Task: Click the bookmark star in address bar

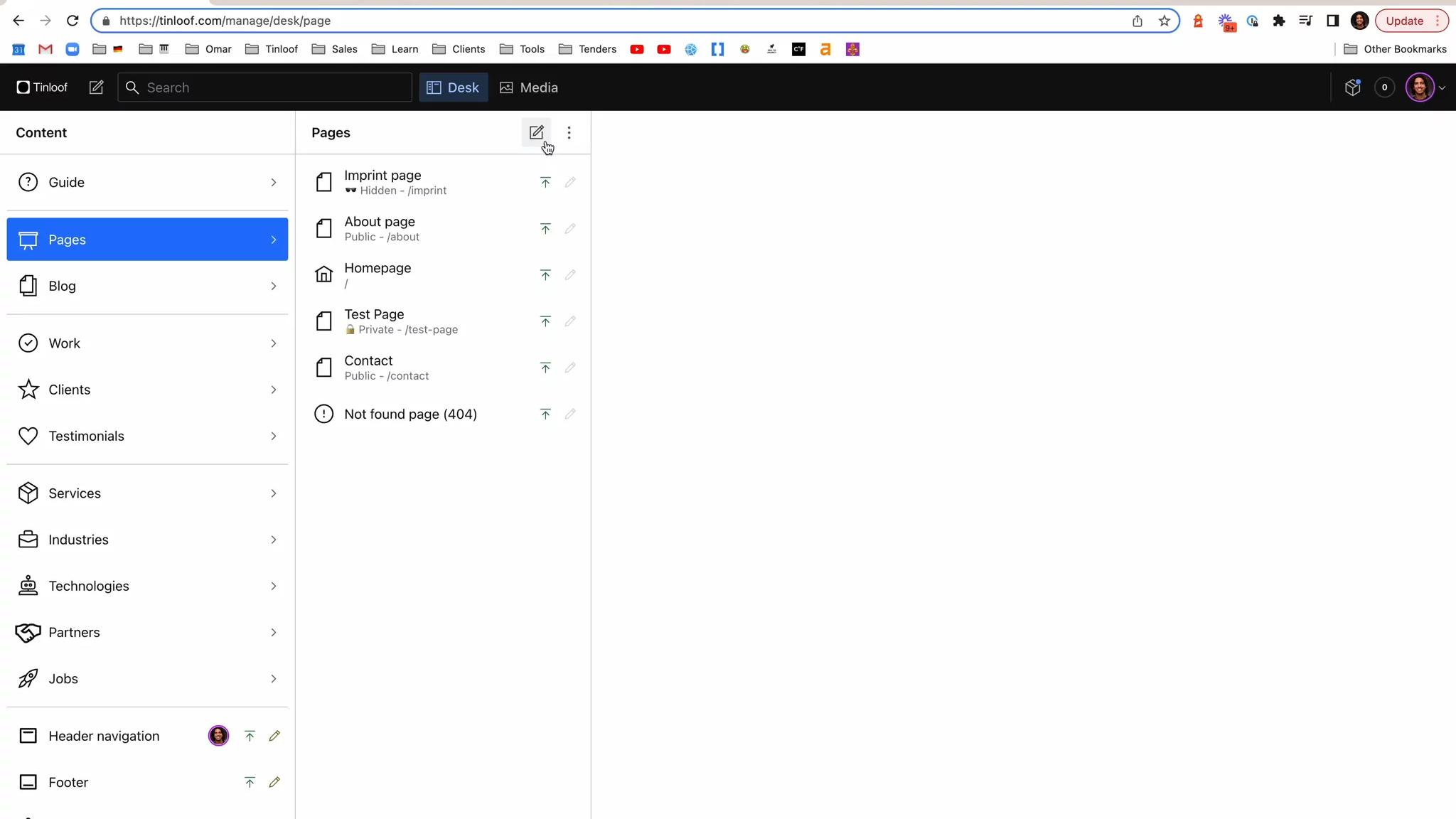Action: [1164, 21]
